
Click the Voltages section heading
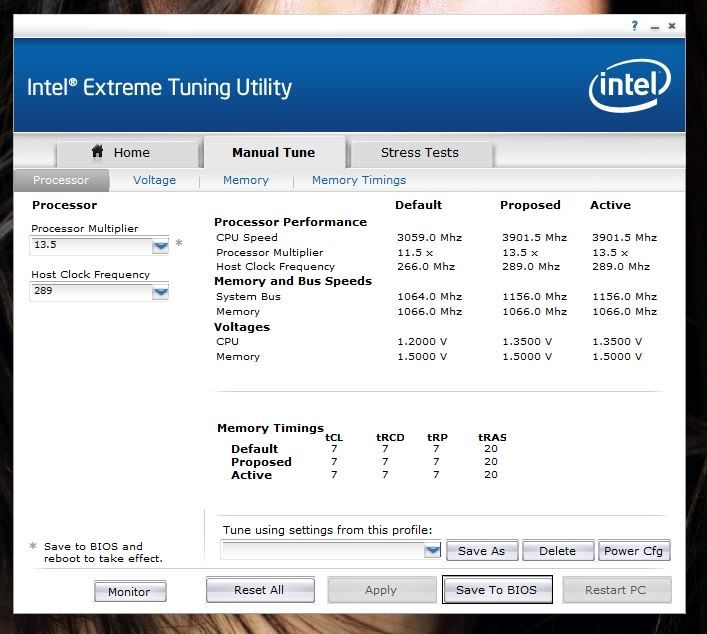242,327
